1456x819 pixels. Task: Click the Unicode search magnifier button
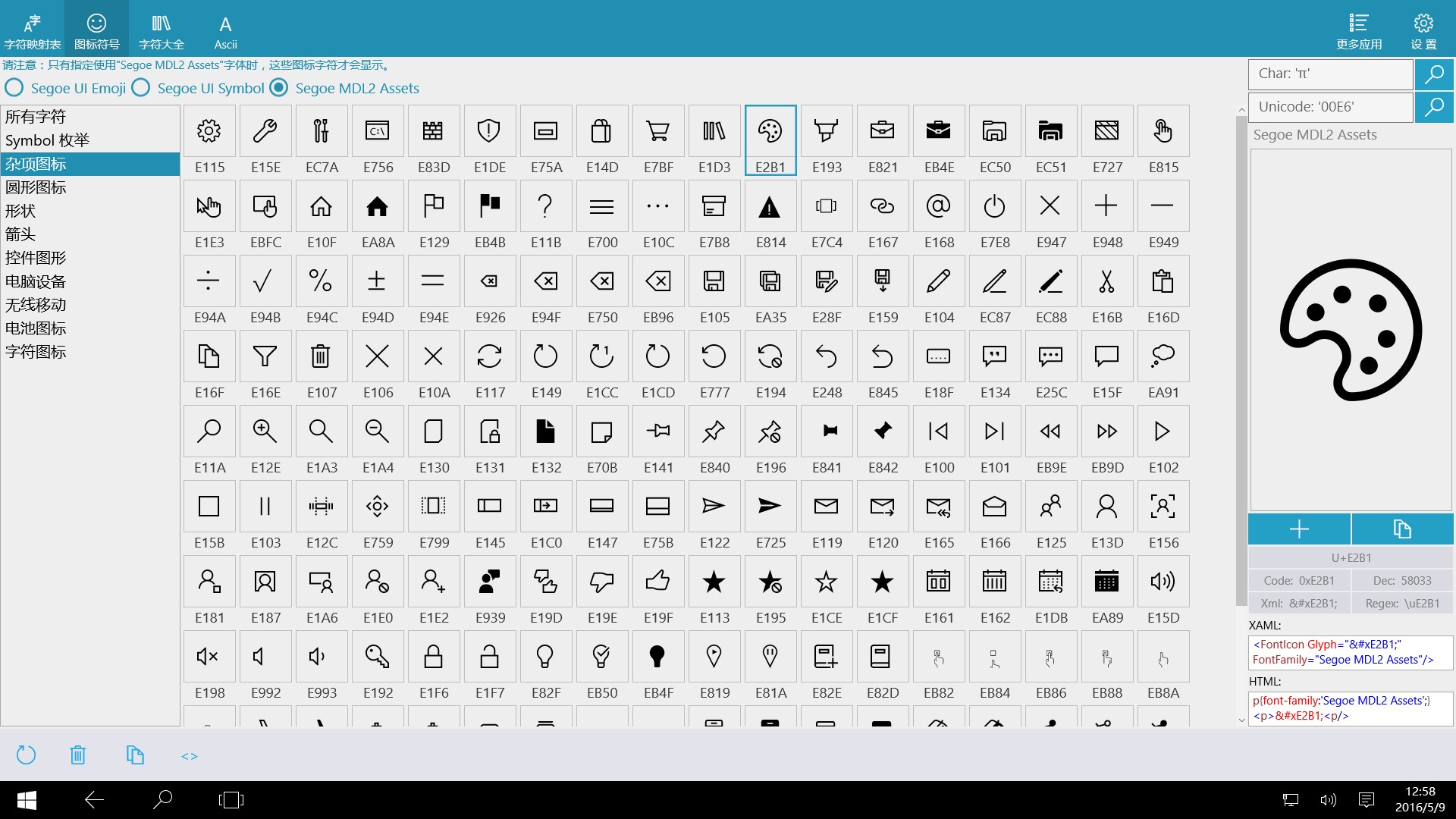coord(1435,107)
